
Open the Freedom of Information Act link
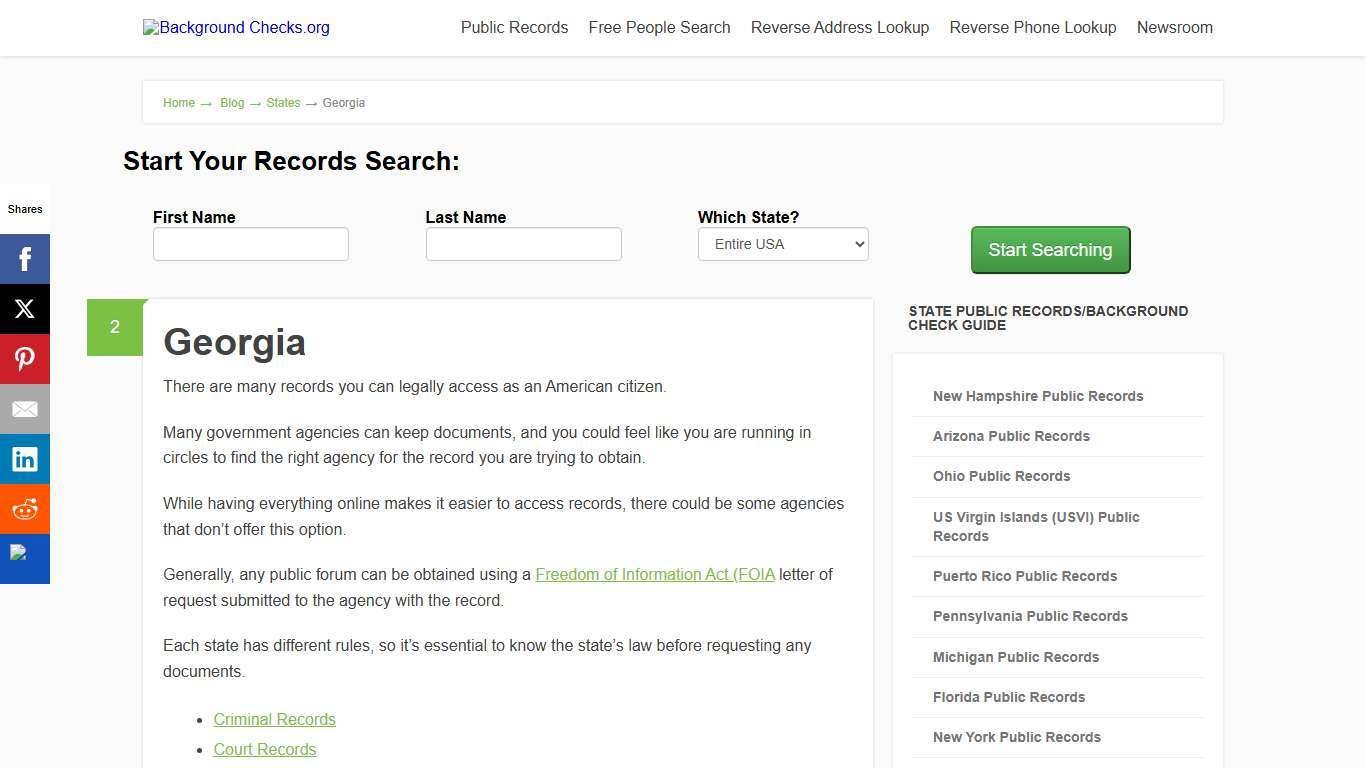click(655, 574)
